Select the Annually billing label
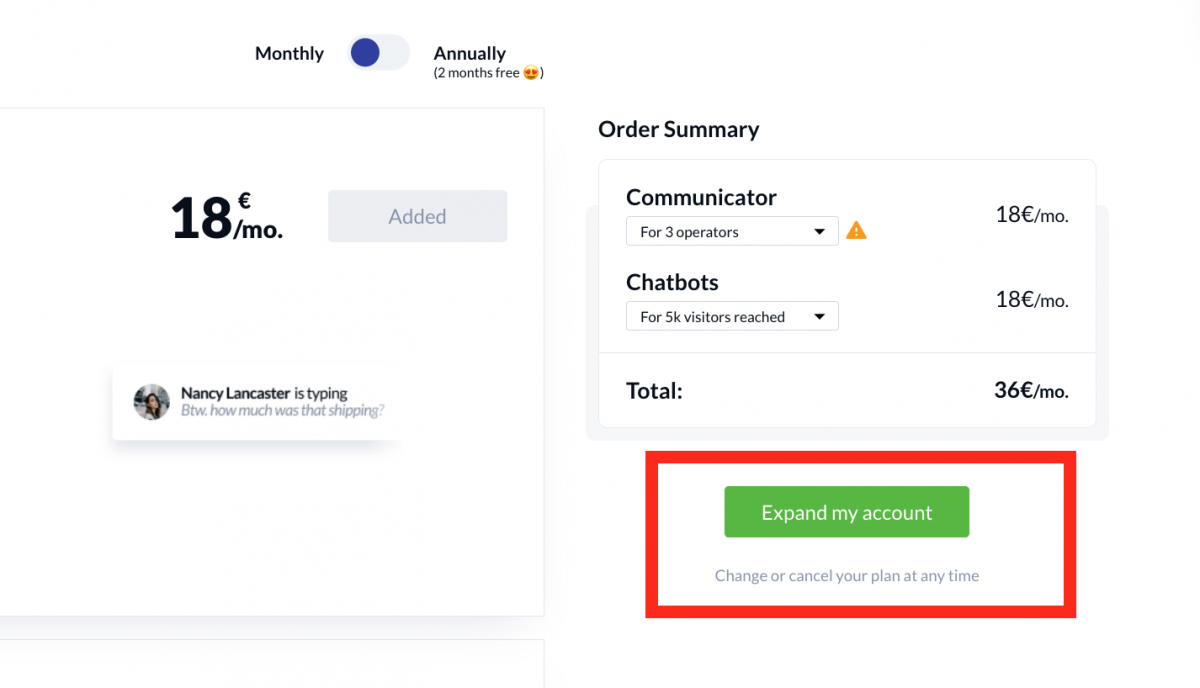 [x=469, y=54]
